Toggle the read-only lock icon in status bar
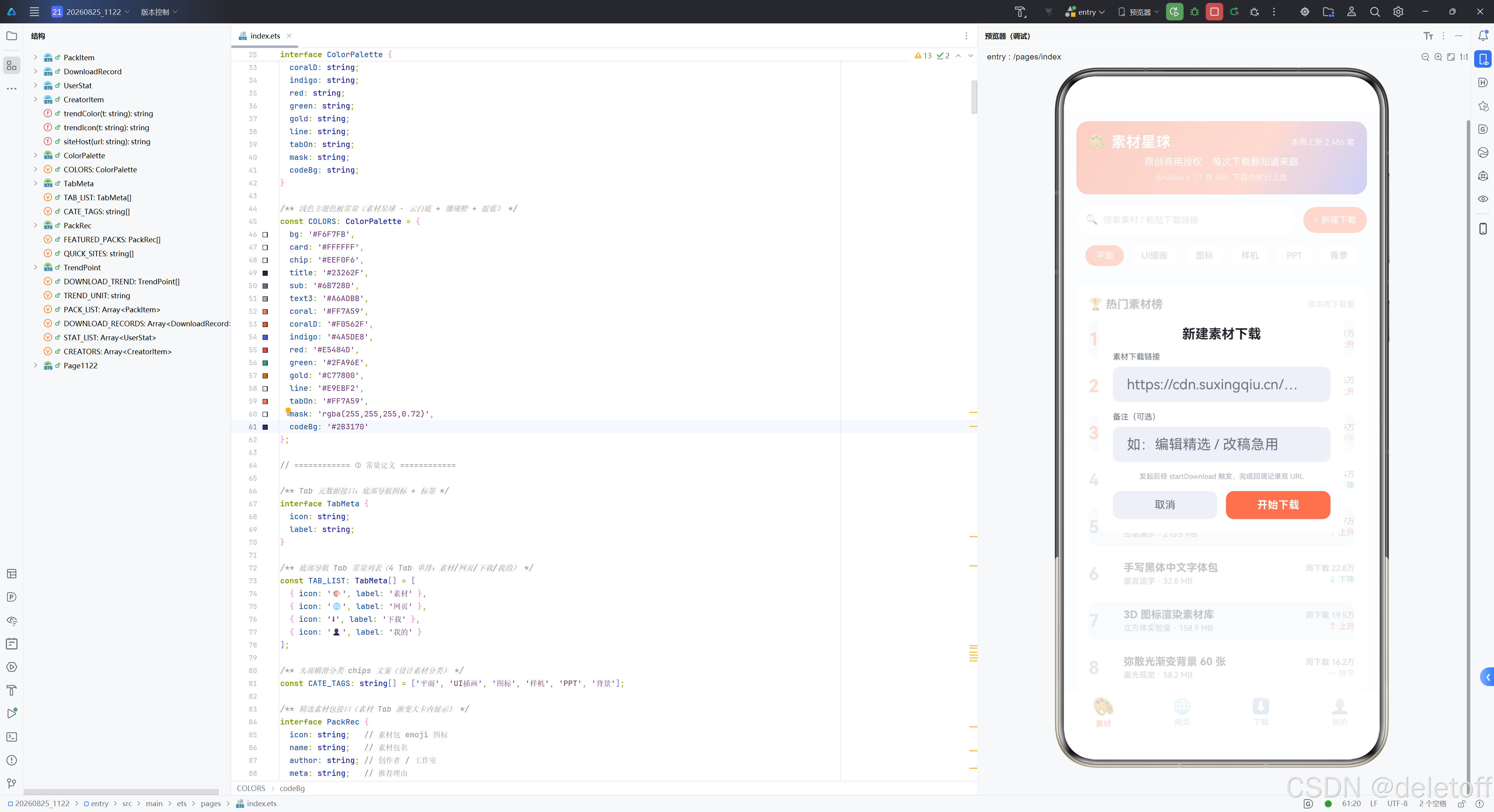The width and height of the screenshot is (1494, 812). point(1462,804)
